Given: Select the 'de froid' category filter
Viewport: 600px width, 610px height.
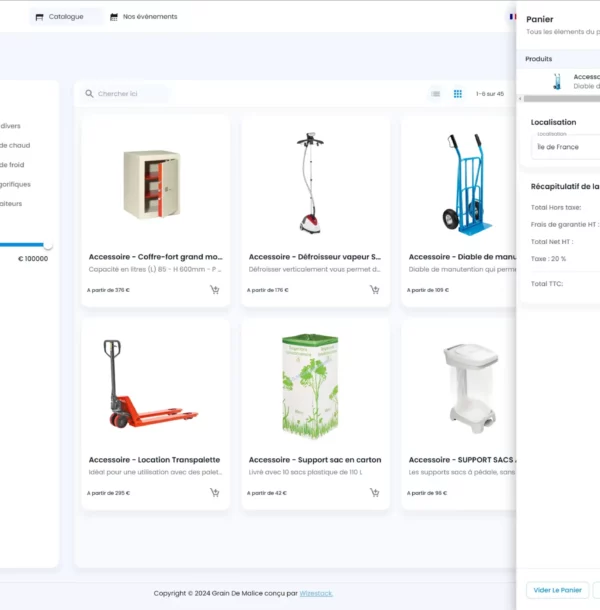Looking at the screenshot, I should 14,165.
